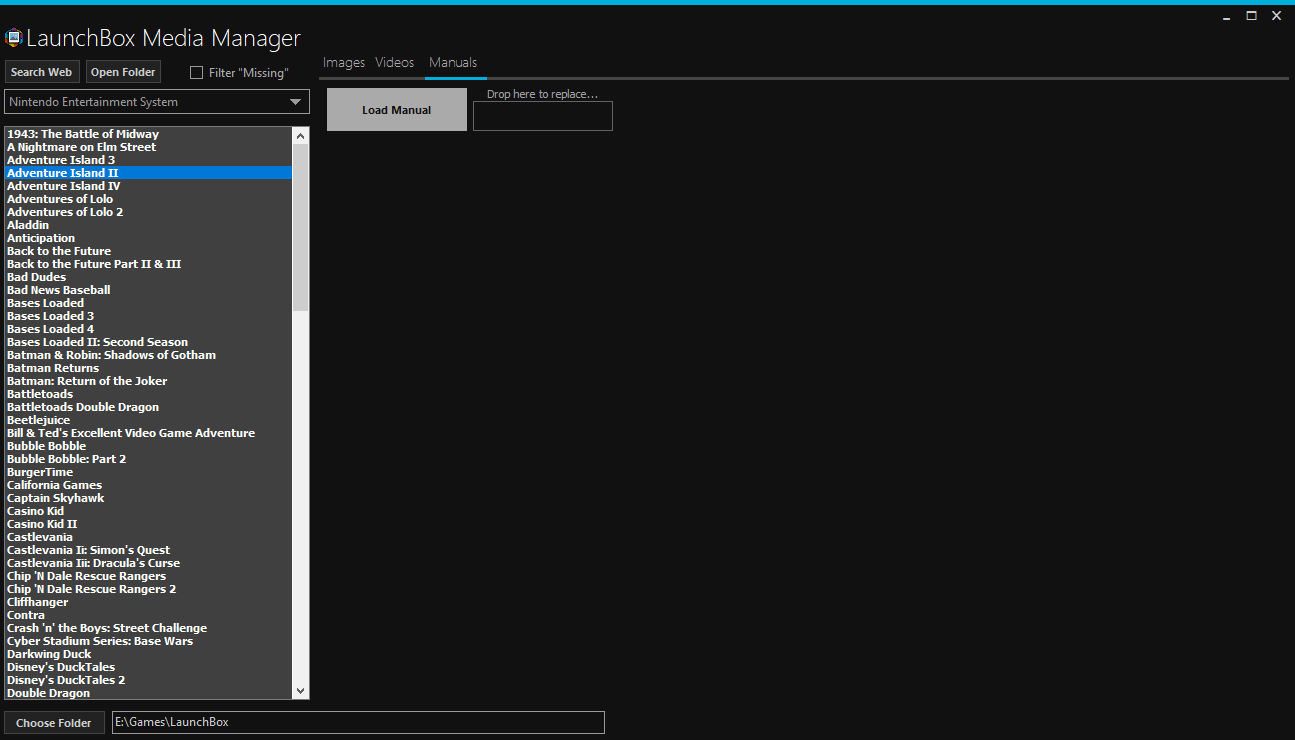Screen dimensions: 1295x740
Task: Select Anticipation in the game list
Action: coord(148,238)
